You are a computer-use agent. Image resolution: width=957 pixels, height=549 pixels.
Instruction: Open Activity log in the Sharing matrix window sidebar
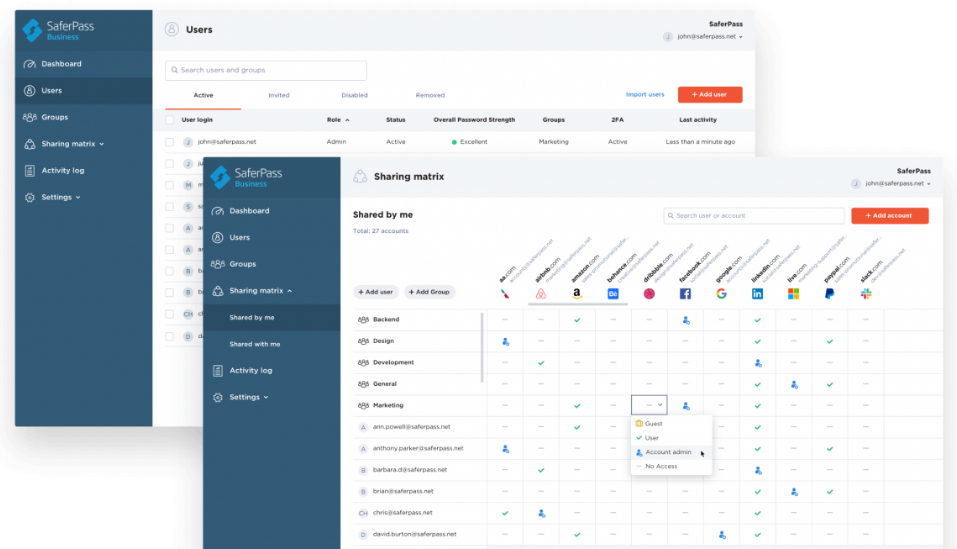point(250,370)
